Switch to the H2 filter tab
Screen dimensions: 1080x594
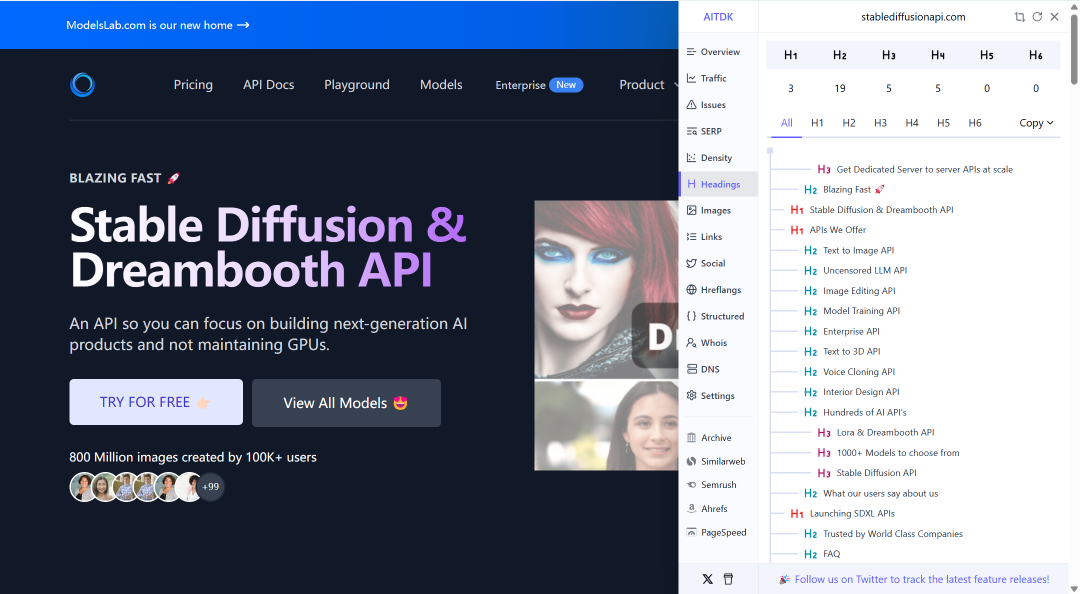coord(849,123)
